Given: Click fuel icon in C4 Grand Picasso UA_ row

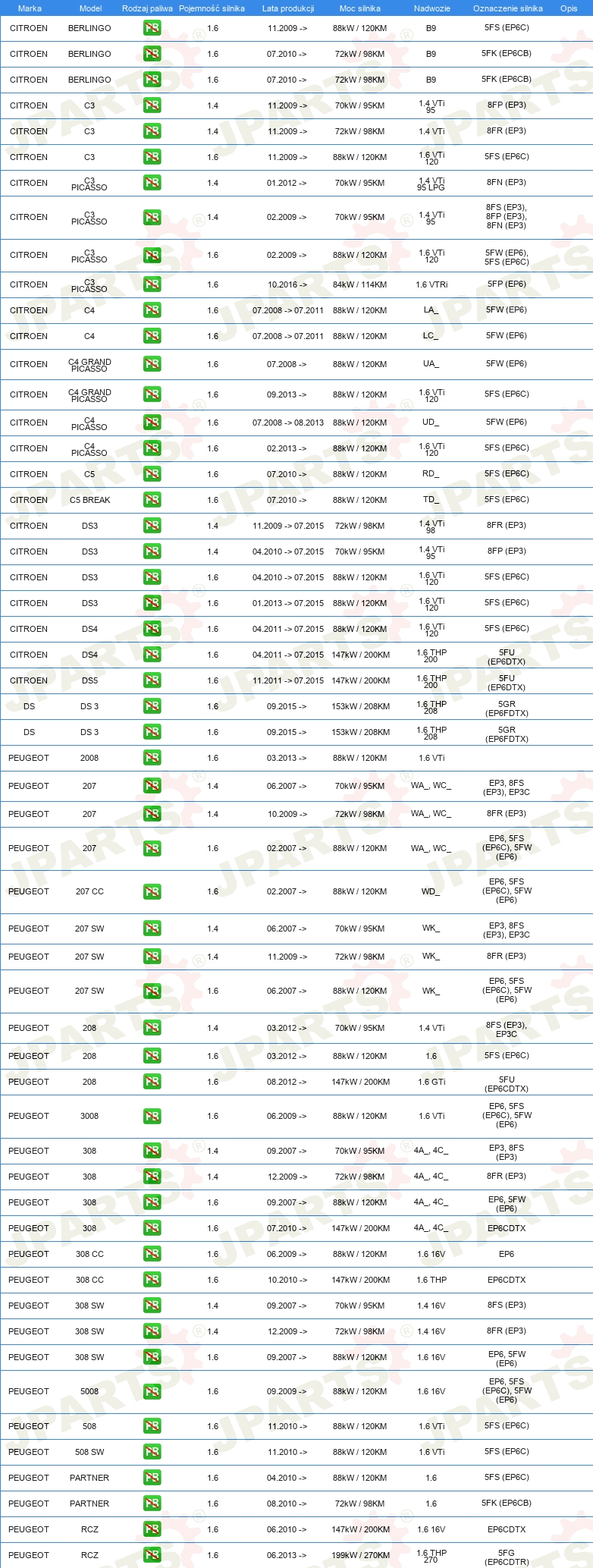Looking at the screenshot, I should pos(152,364).
